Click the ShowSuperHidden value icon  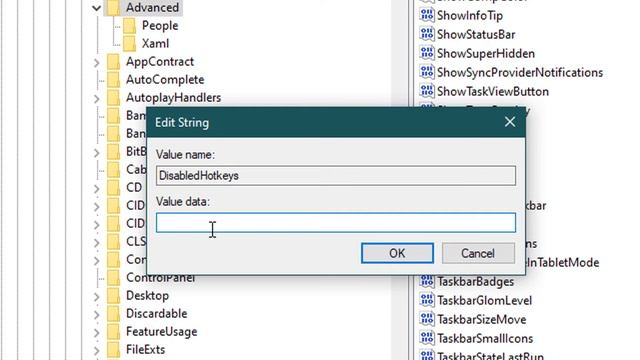pyautogui.click(x=427, y=53)
